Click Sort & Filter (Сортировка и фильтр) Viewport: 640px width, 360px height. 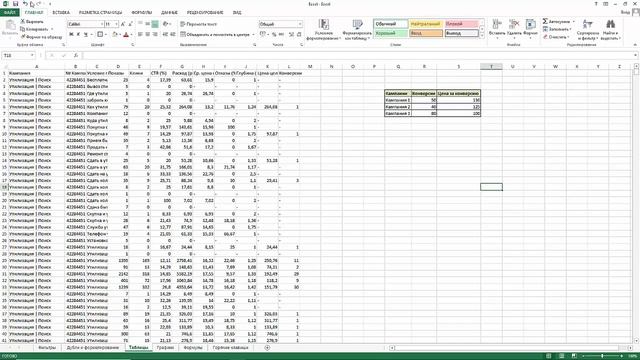tap(588, 29)
